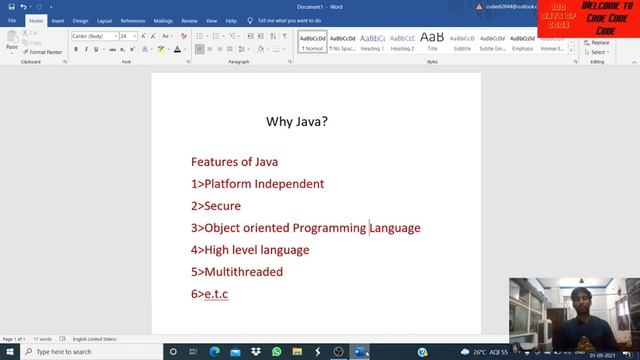Increase font size with Grow Font
The image size is (640, 360).
coord(143,36)
